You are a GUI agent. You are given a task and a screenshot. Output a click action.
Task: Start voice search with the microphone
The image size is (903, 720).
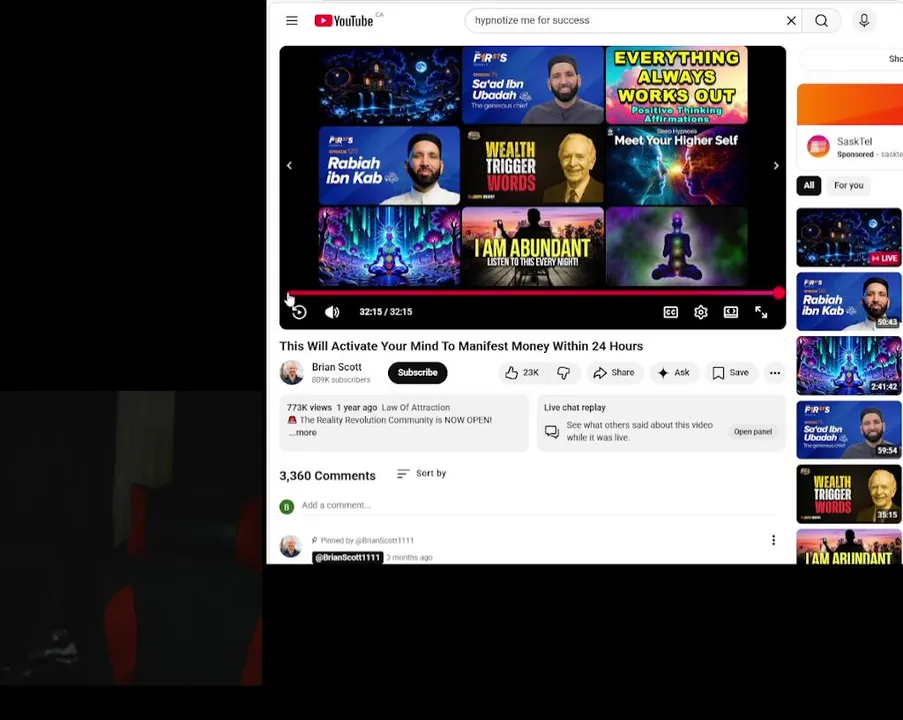coord(864,21)
